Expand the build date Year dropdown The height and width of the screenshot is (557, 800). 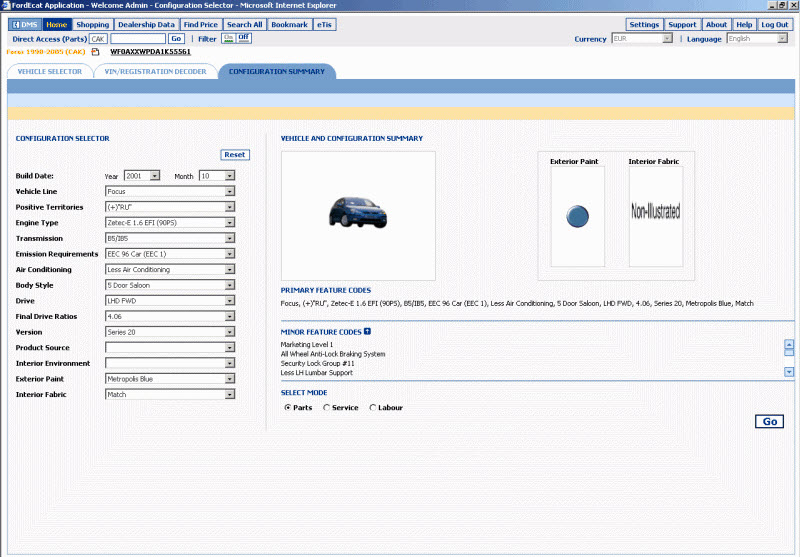click(x=155, y=176)
